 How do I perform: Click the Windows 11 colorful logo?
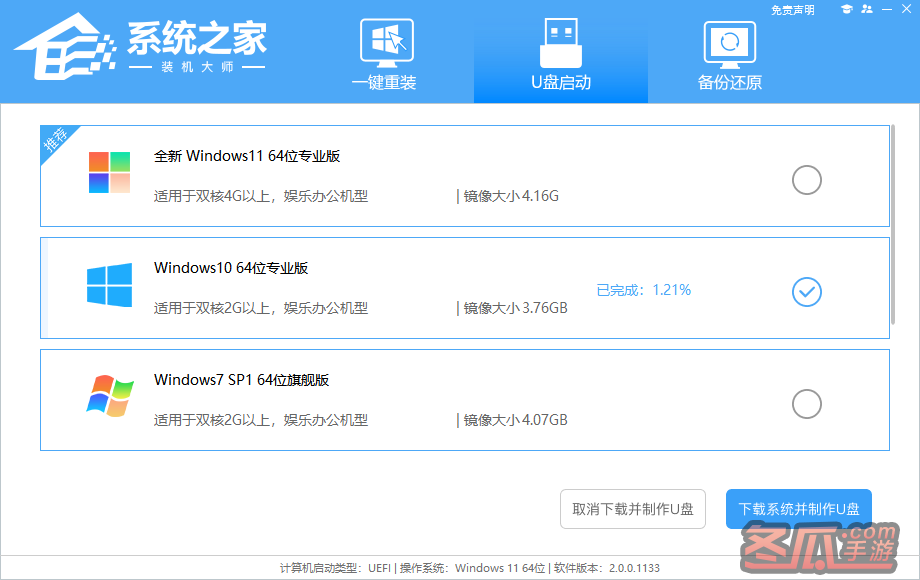pyautogui.click(x=109, y=172)
